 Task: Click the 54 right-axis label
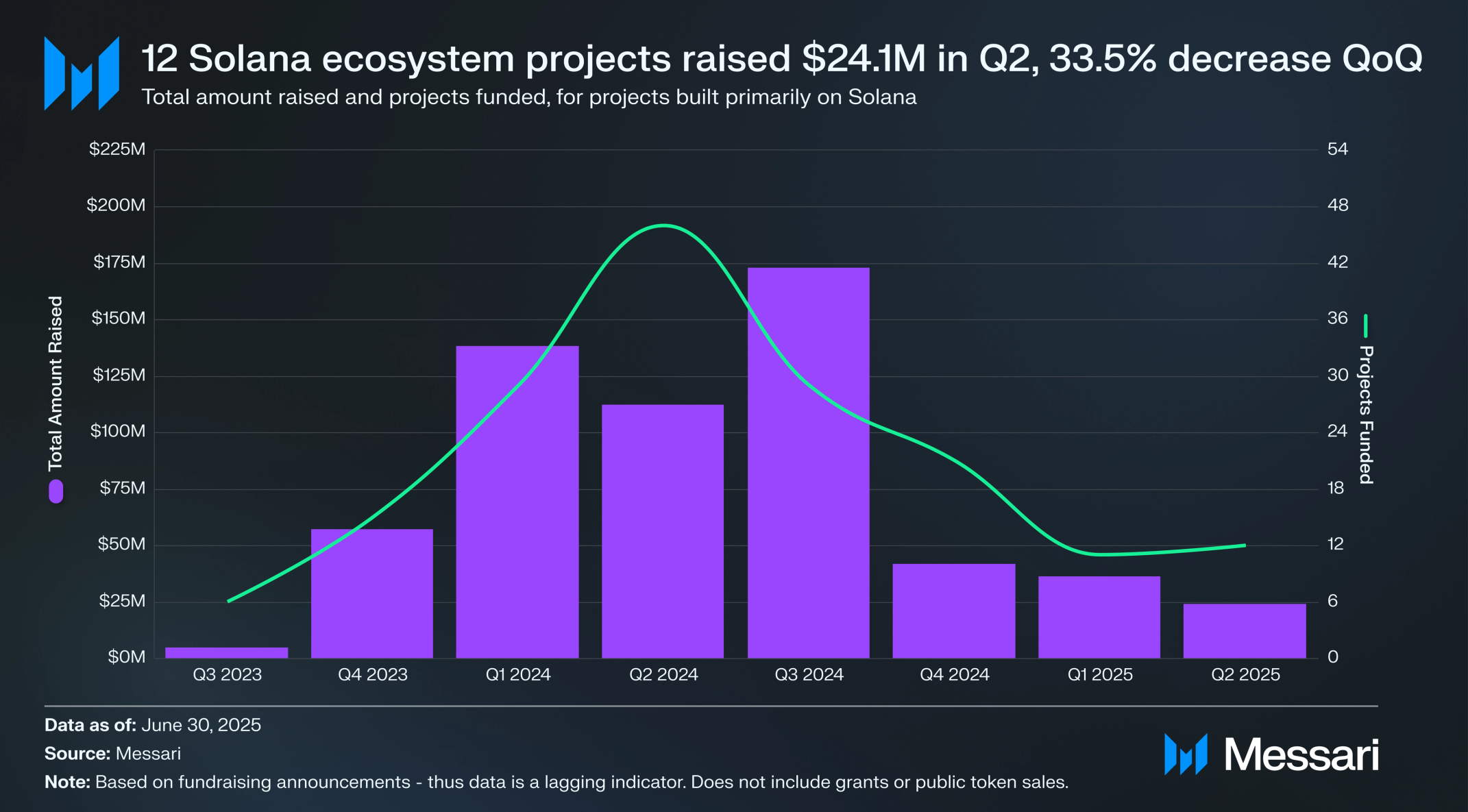click(1338, 149)
